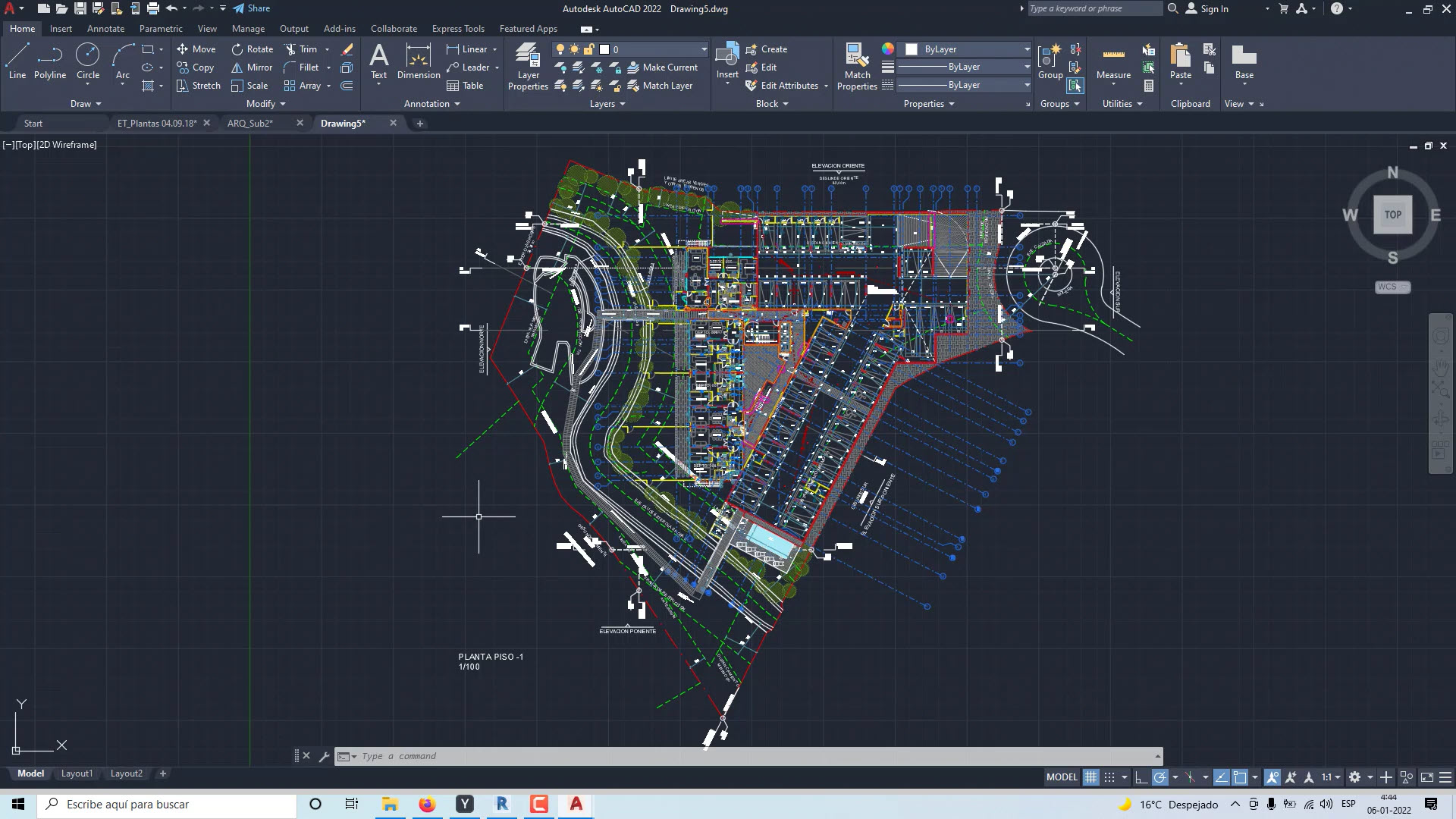
Task: Click the Make Current layer button
Action: [x=662, y=67]
